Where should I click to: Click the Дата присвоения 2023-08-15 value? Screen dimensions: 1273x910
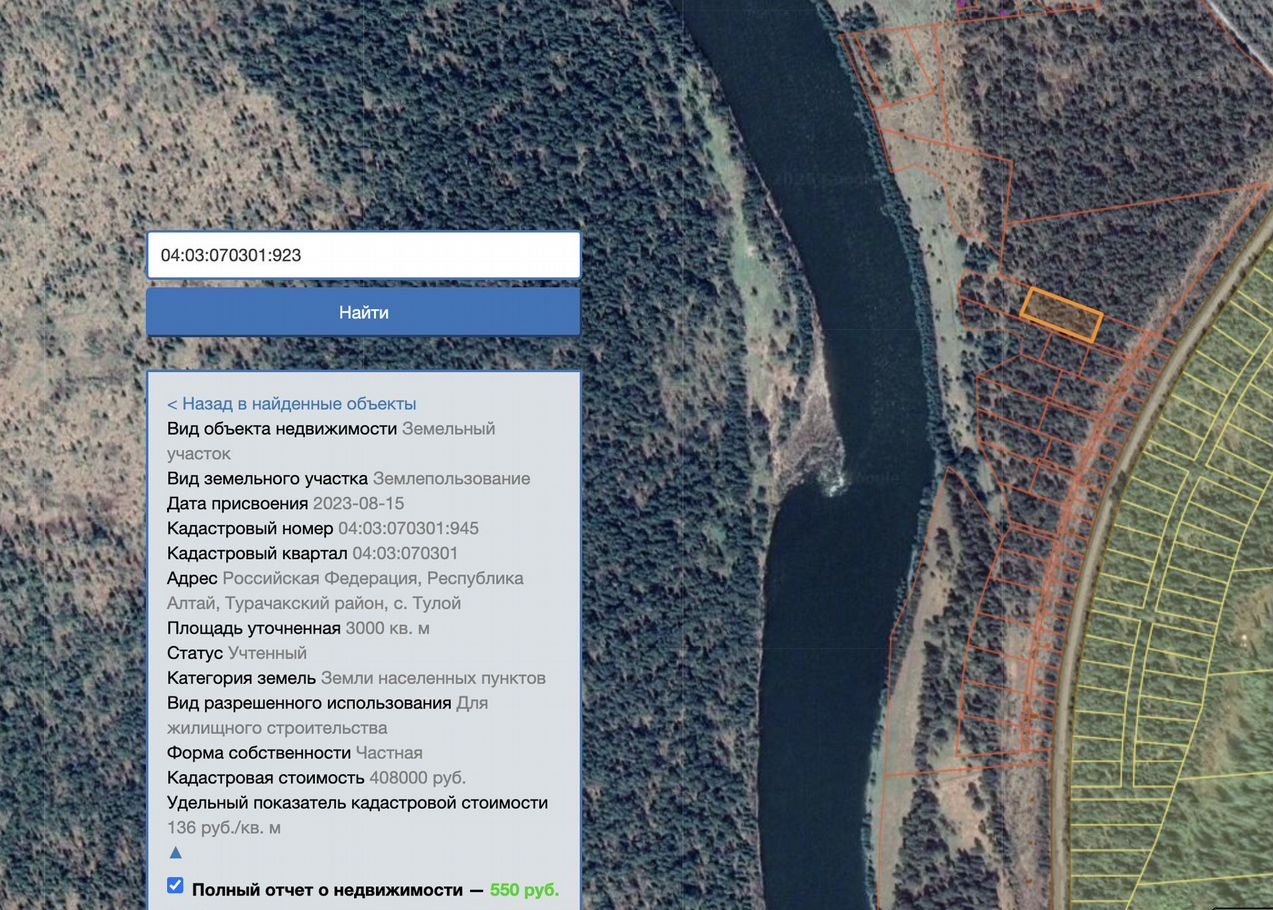[x=358, y=503]
